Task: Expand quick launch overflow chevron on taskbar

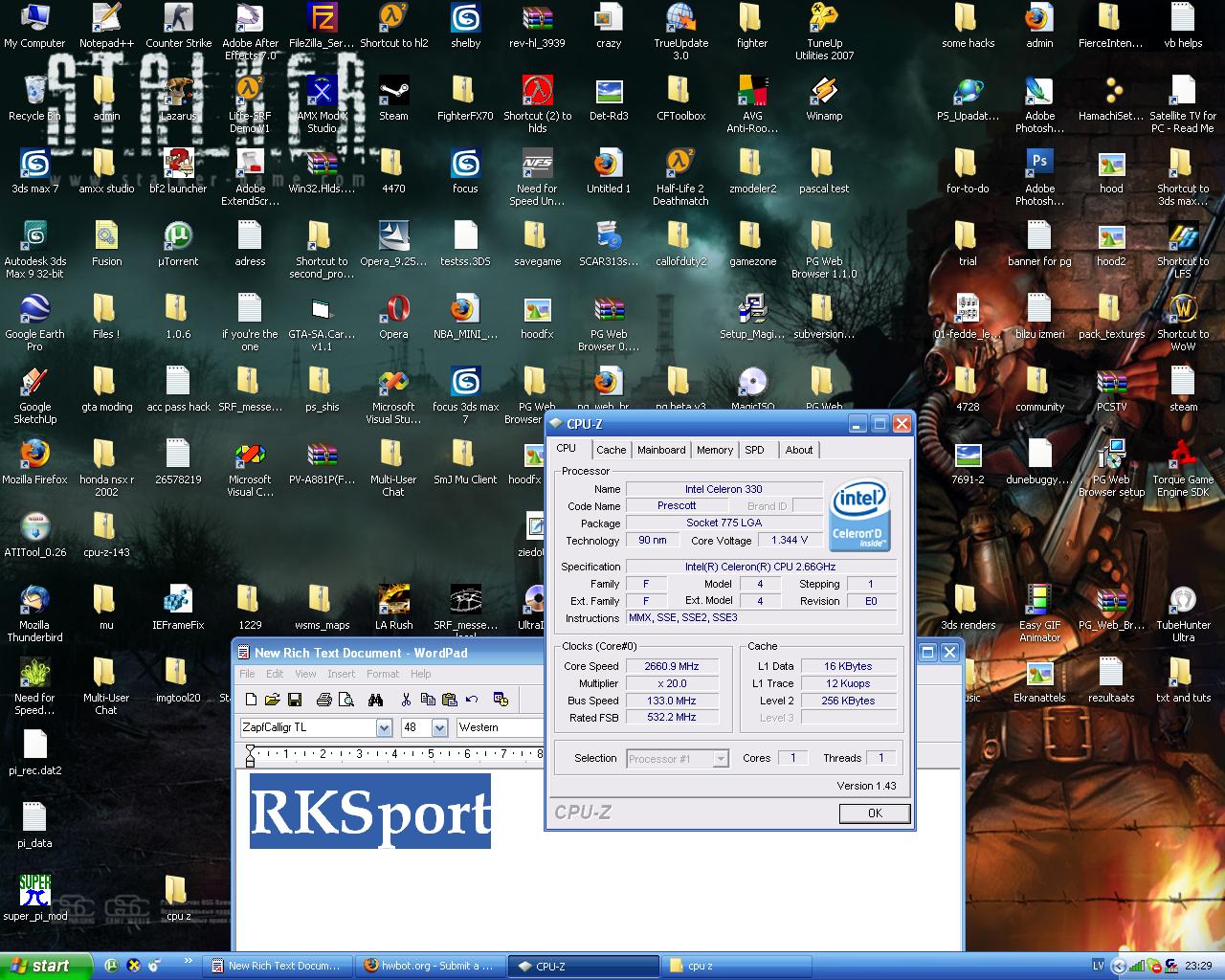Action: click(189, 962)
